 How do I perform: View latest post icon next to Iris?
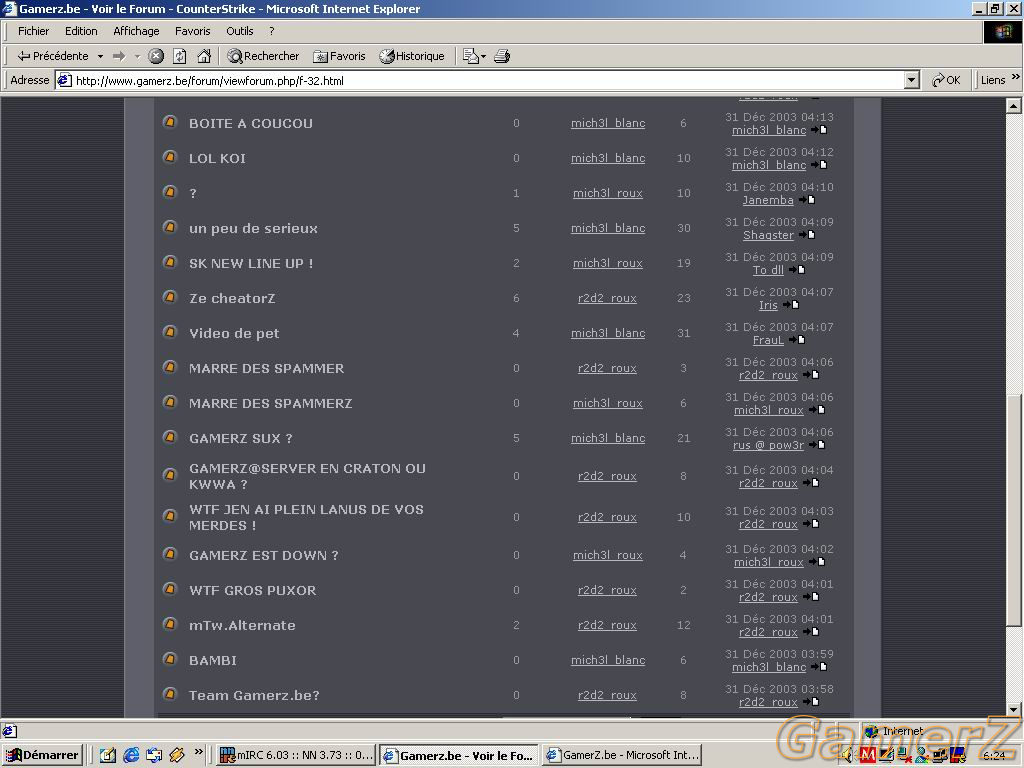click(791, 305)
